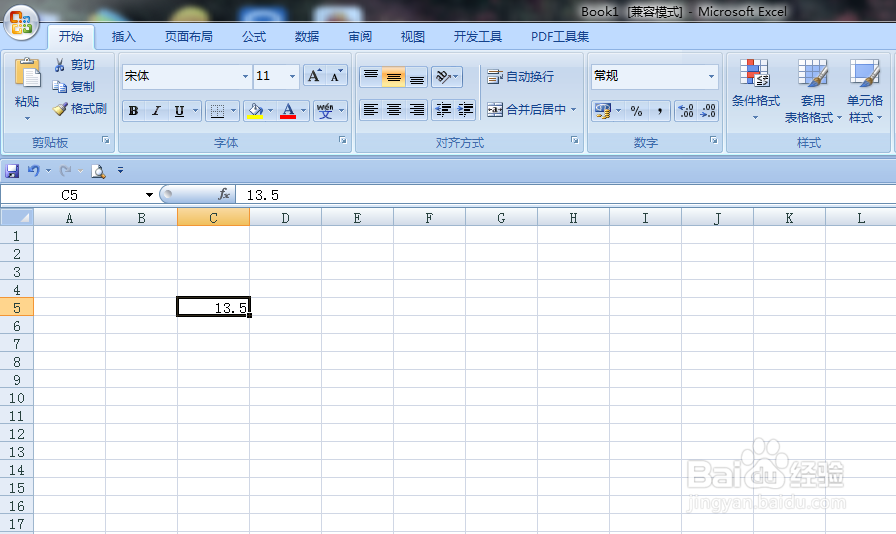The image size is (896, 534).
Task: Open the Number (数字) dialog launcher
Action: pos(714,140)
